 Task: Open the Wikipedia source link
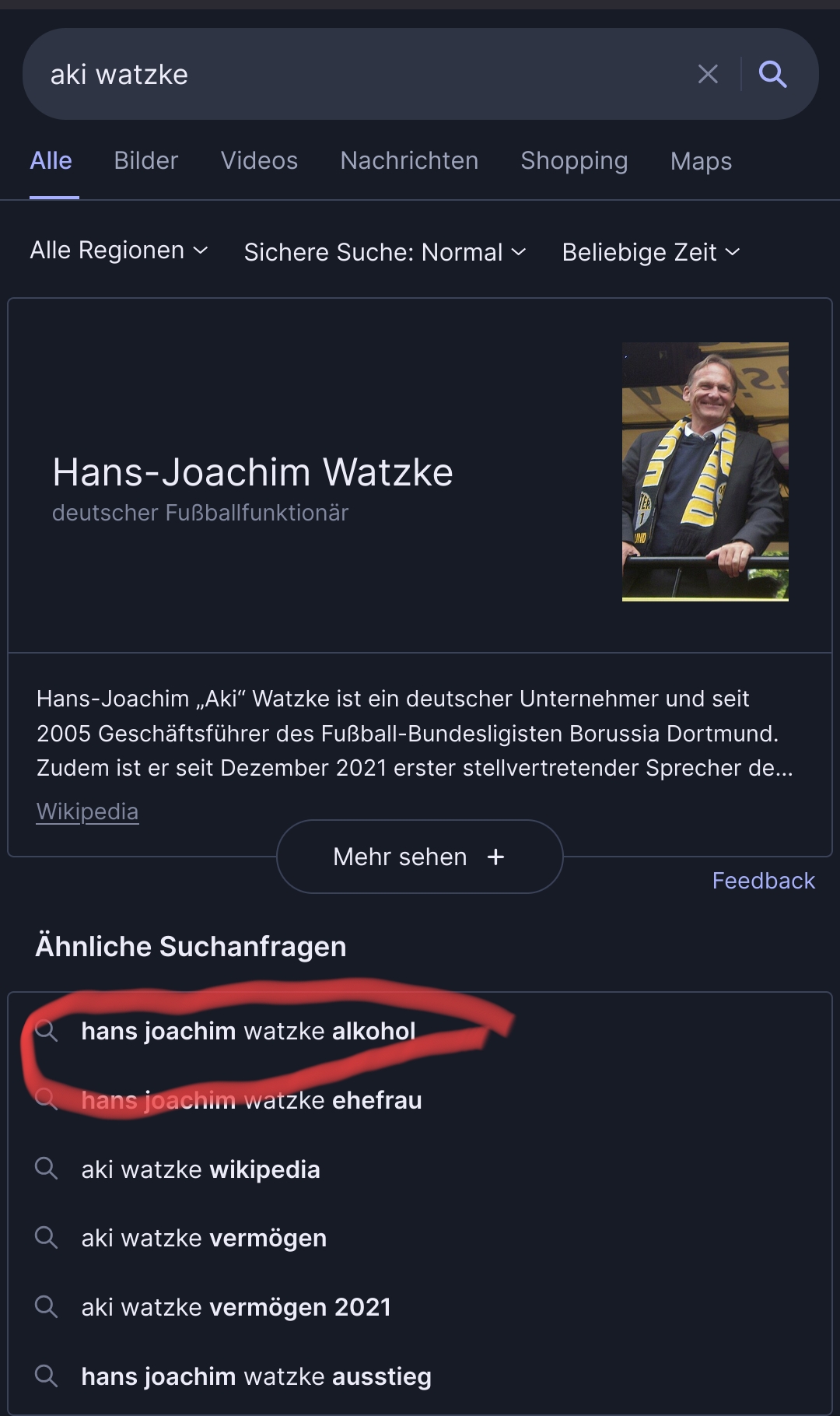[87, 811]
